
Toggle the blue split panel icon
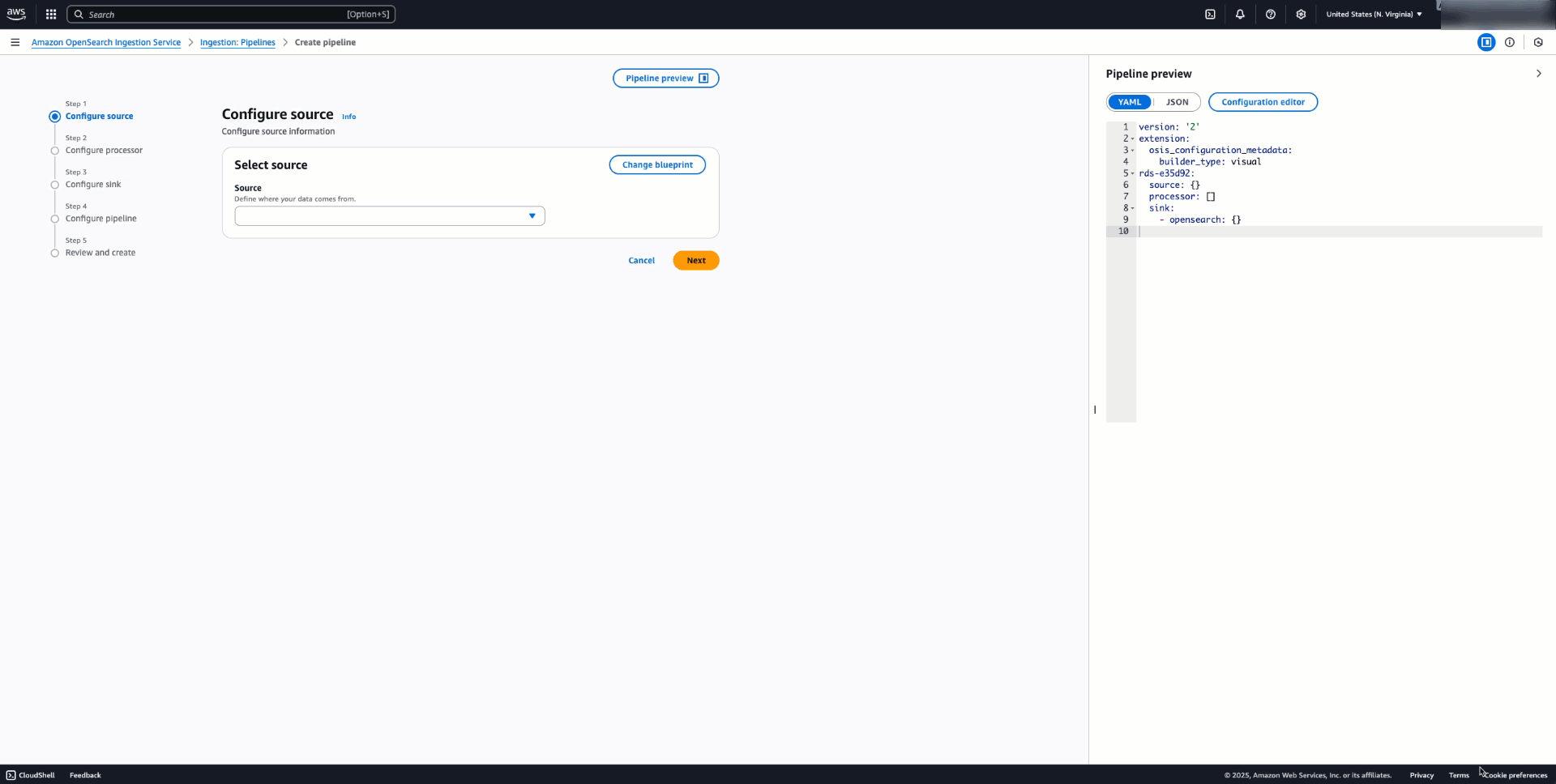coord(1486,42)
